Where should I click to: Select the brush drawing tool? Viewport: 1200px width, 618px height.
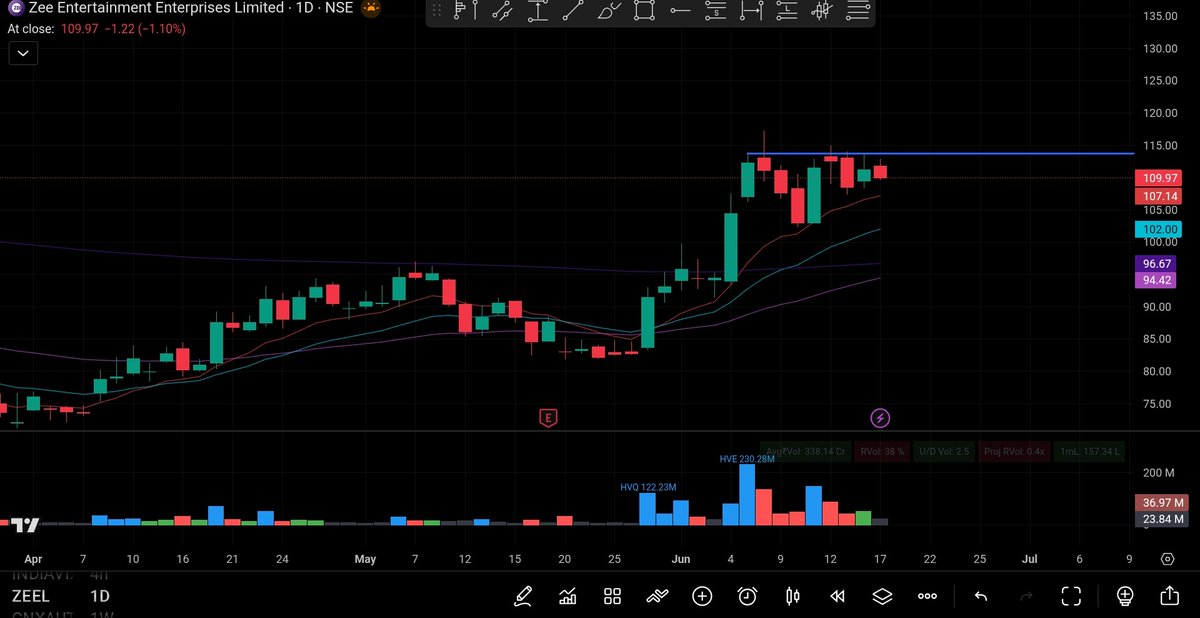pyautogui.click(x=608, y=12)
